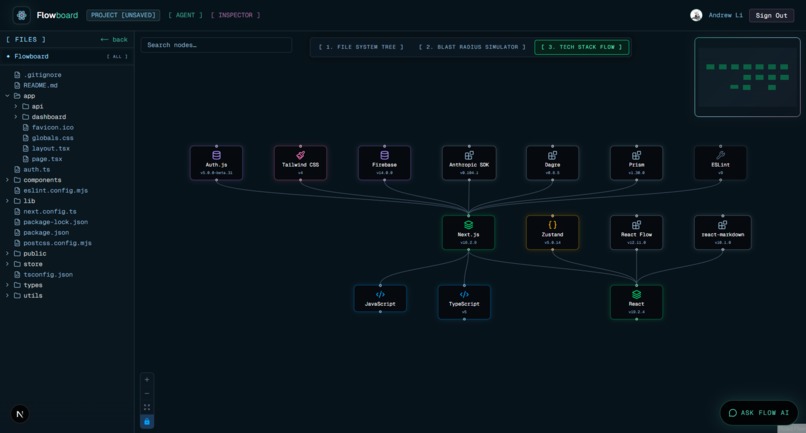
Task: Select the Auth.js node icon
Action: click(x=216, y=155)
